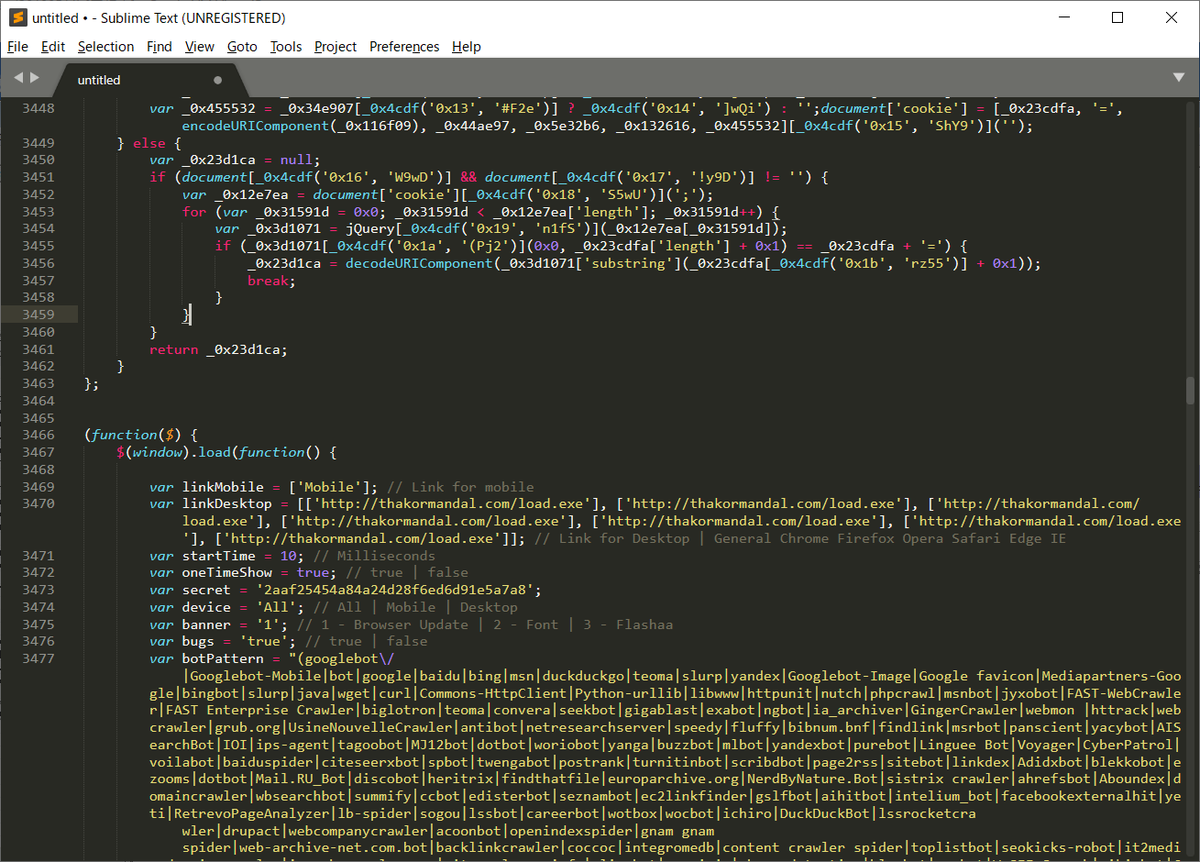Click 'var linkDesktop' variable name
The width and height of the screenshot is (1200, 862).
[x=227, y=504]
